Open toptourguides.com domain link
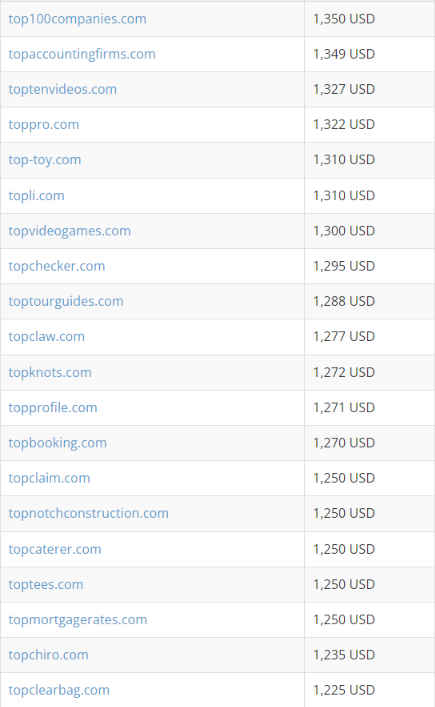Viewport: 435px width, 707px height. (x=66, y=301)
